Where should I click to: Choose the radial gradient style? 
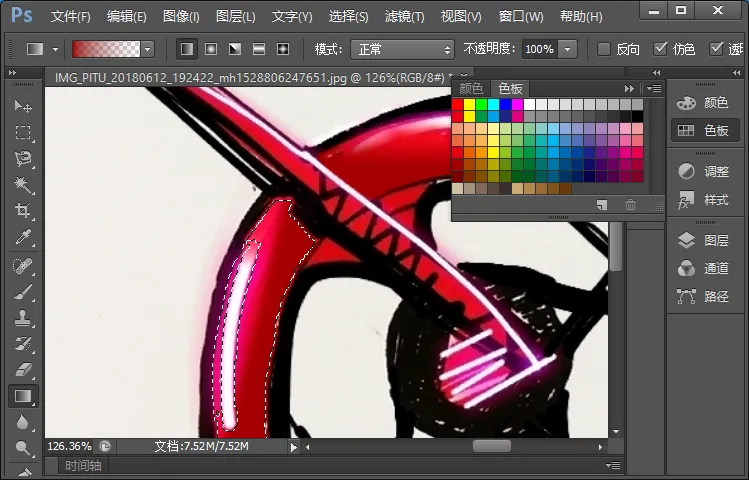211,49
